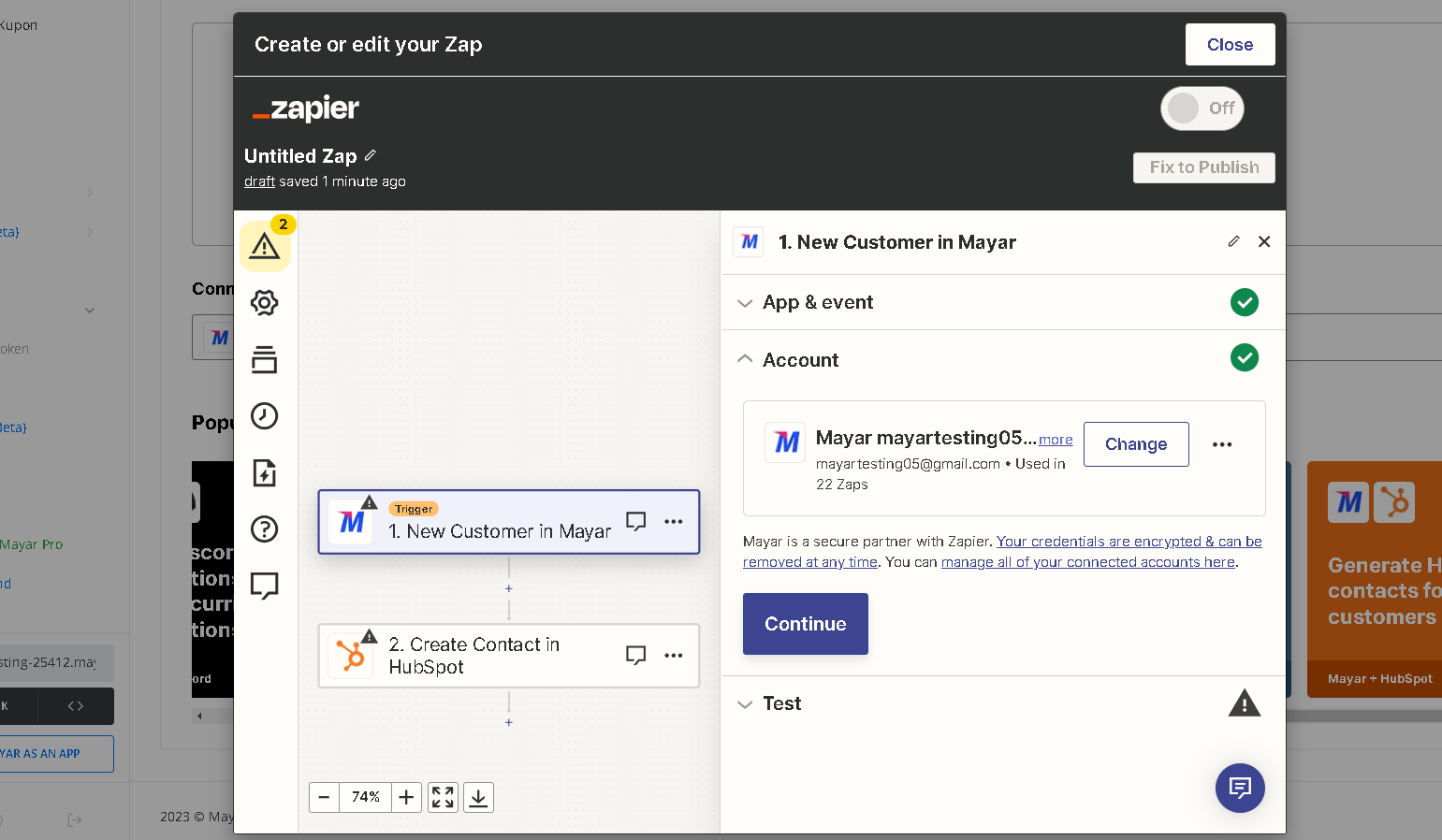
Task: Add a step between trigger and action
Action: (509, 588)
